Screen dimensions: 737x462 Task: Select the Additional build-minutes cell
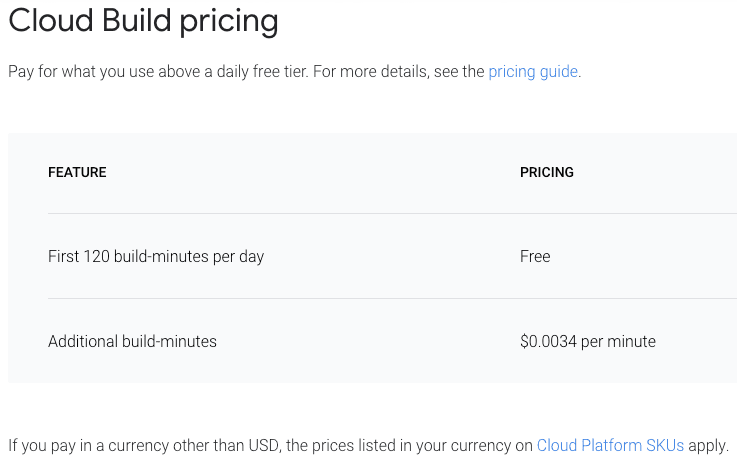[x=132, y=341]
